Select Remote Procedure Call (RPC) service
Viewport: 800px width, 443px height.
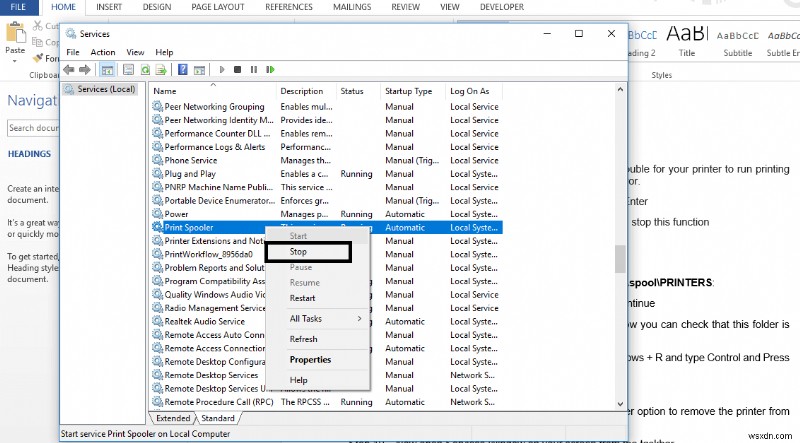[327, 402]
